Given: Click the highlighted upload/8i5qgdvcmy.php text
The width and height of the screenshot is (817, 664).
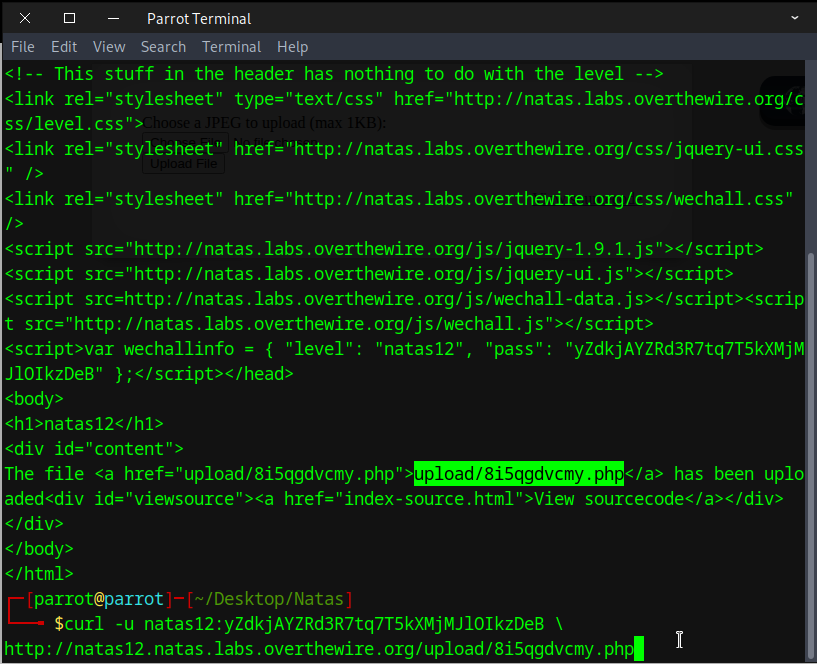Looking at the screenshot, I should tap(519, 473).
